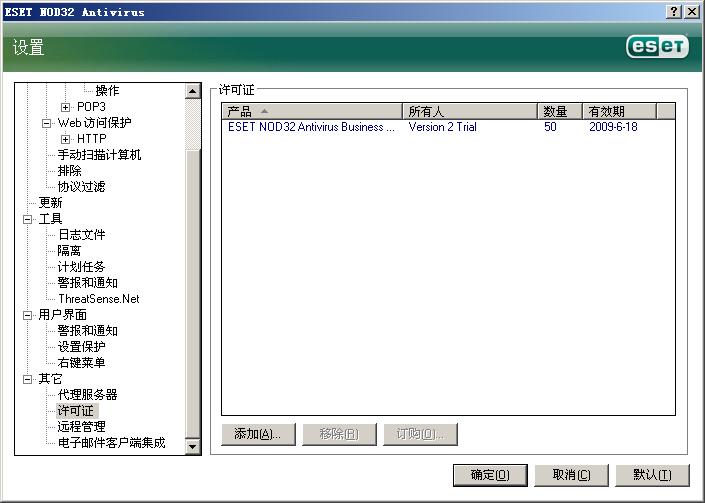Expand the POP3 tree node
This screenshot has height=503, width=705.
66,107
